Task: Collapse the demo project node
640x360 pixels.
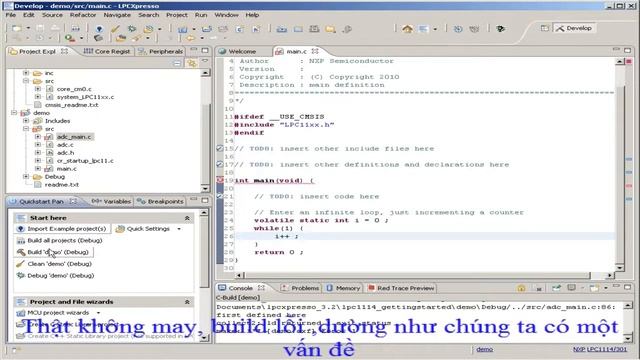Action: coord(14,113)
